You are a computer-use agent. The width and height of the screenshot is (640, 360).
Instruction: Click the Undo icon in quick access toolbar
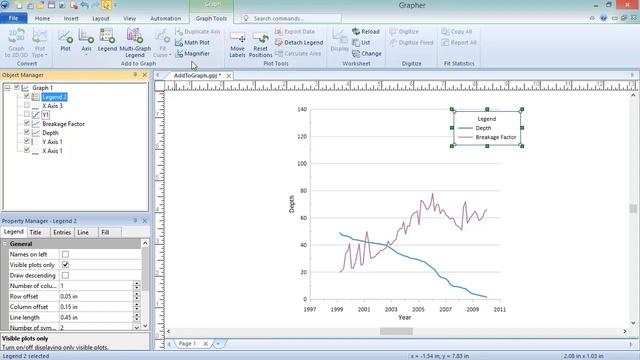84,5
